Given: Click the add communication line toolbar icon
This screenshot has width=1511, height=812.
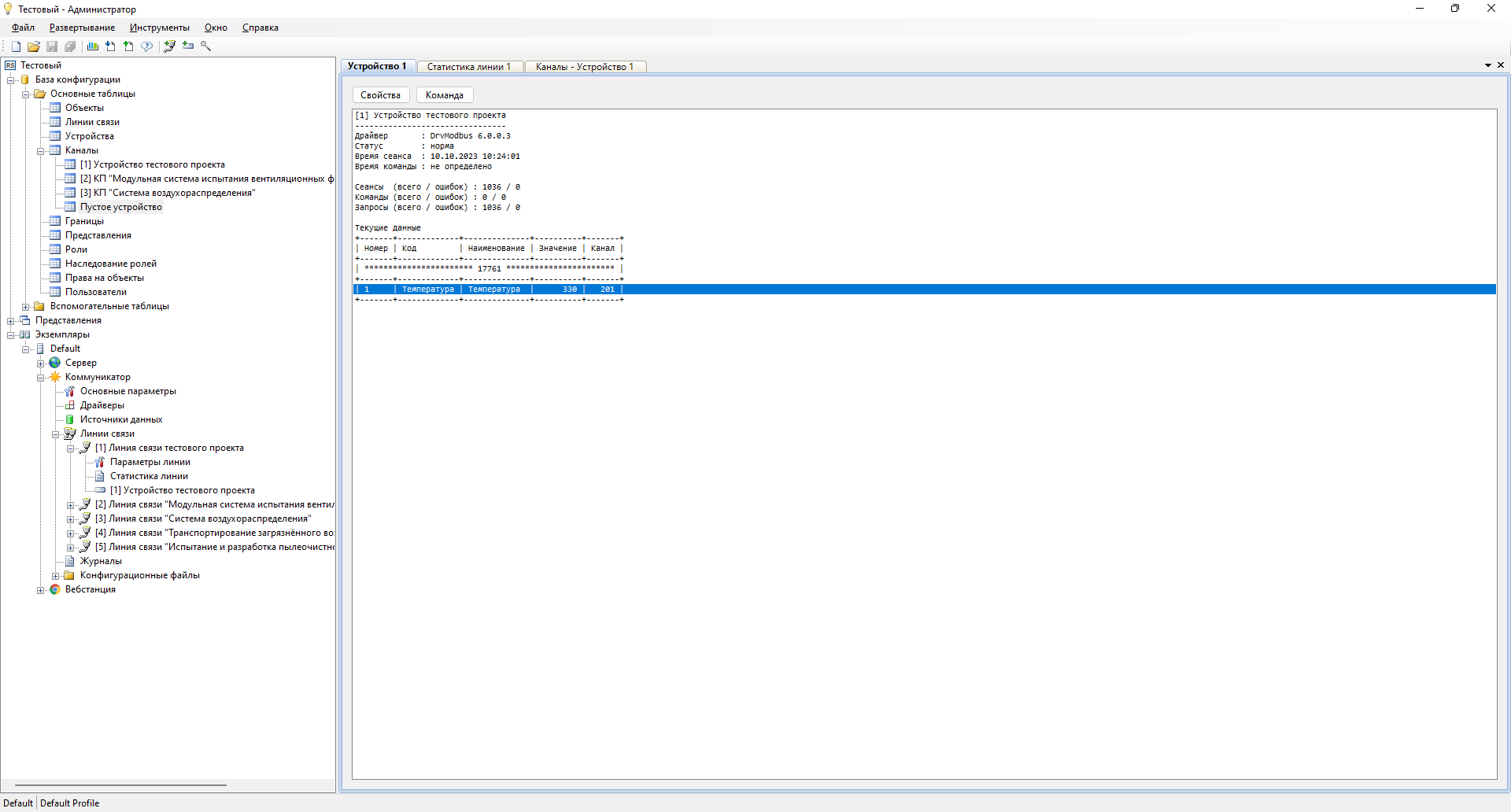Looking at the screenshot, I should coord(169,46).
